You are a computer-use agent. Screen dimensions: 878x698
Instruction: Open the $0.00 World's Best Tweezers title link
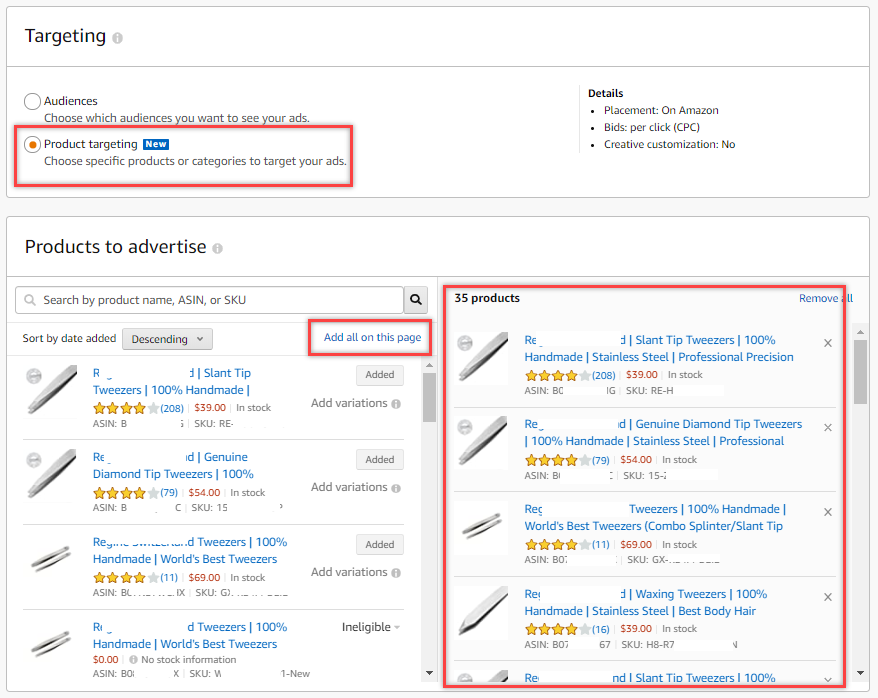coord(190,635)
